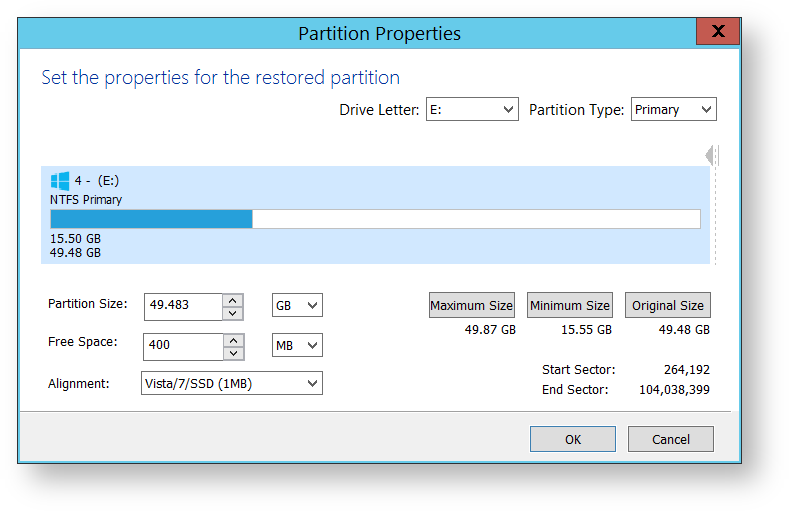Expand the Alignment Vista/7/SSD dropdown
This screenshot has height=512, width=790.
(x=232, y=383)
